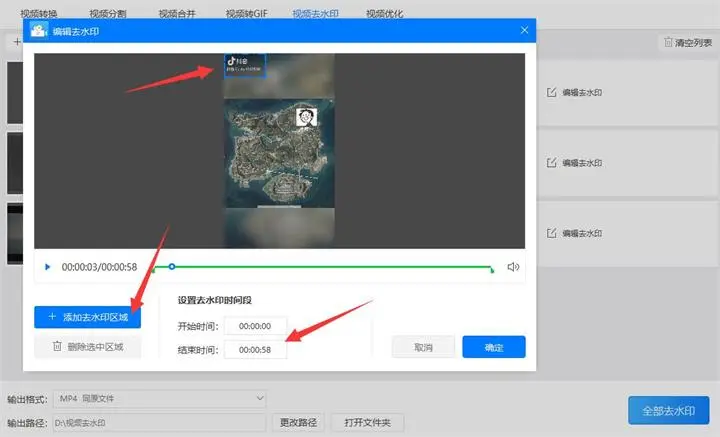Screen dimensions: 720x437
Task: Click edit icon in second list row
Action: point(551,162)
